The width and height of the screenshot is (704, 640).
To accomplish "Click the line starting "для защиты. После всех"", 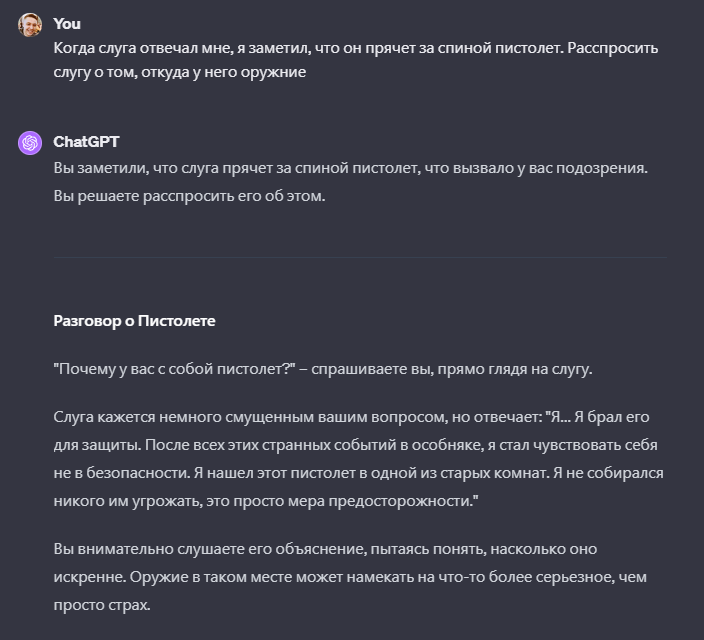I will [355, 444].
